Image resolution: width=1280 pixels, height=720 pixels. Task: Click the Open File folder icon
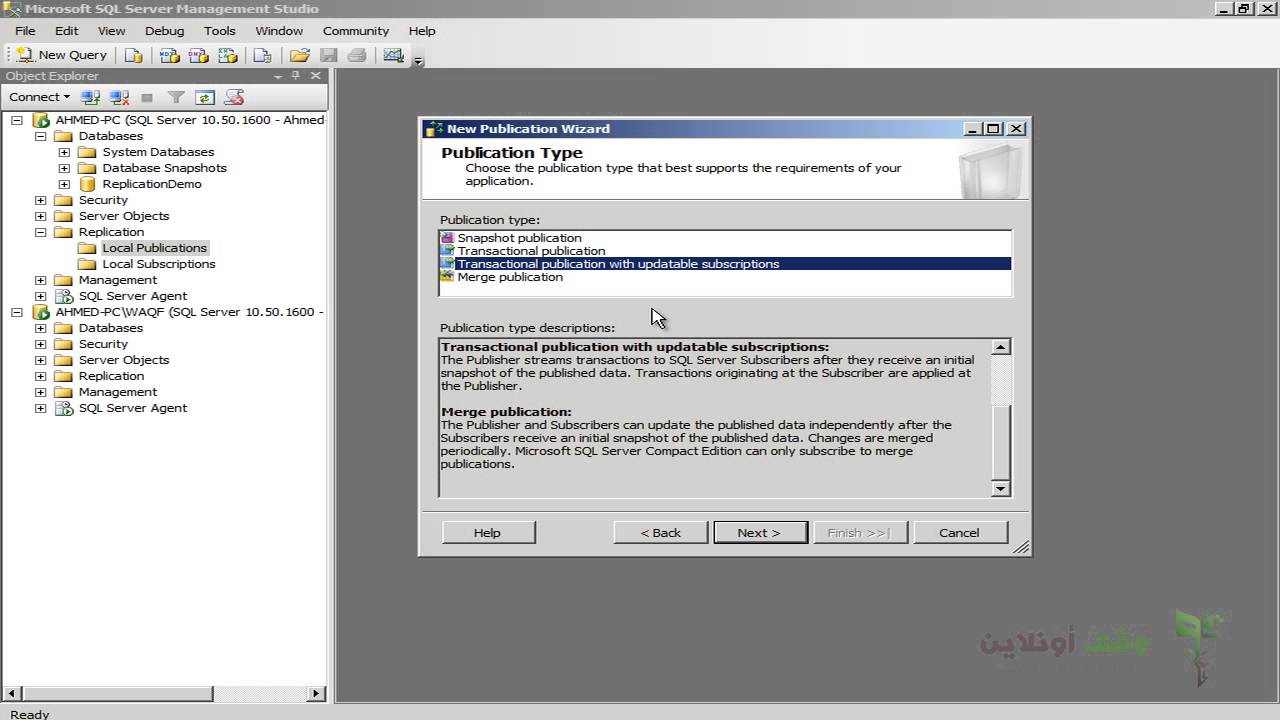point(299,55)
